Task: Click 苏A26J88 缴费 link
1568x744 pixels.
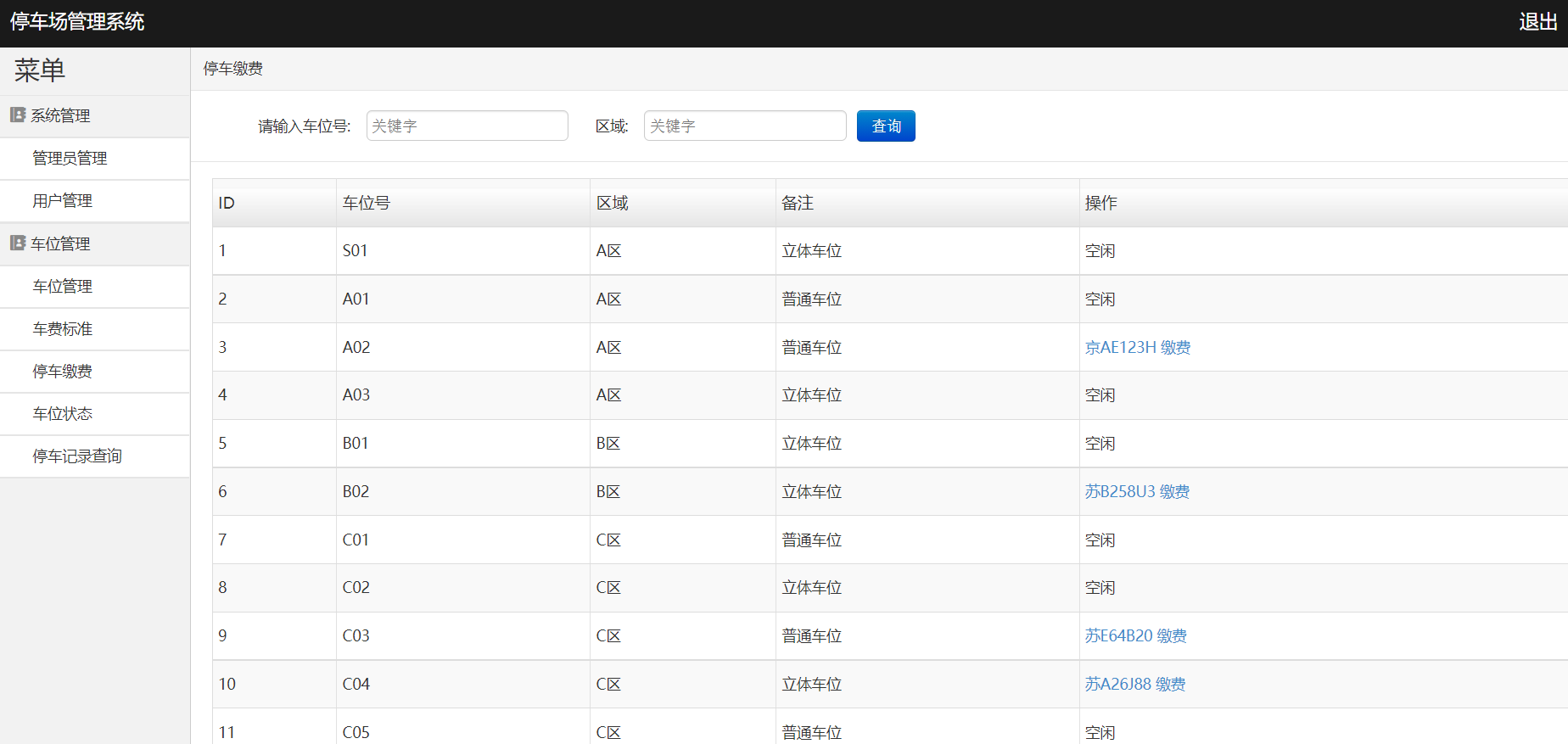Action: [1134, 685]
